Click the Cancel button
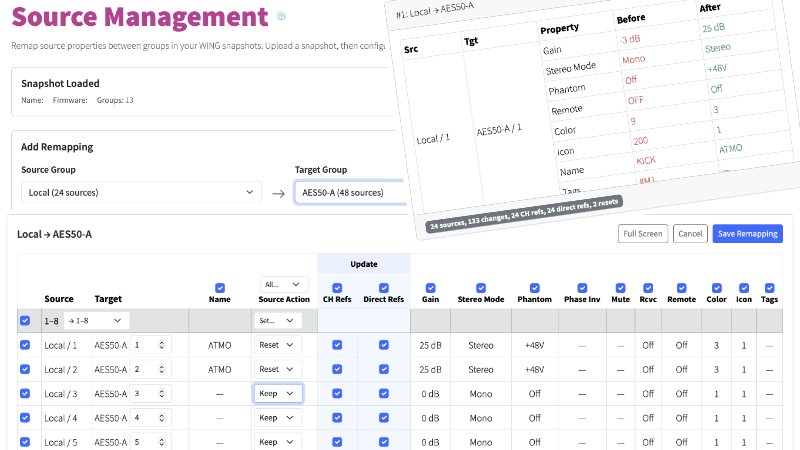The width and height of the screenshot is (800, 450). pyautogui.click(x=690, y=234)
